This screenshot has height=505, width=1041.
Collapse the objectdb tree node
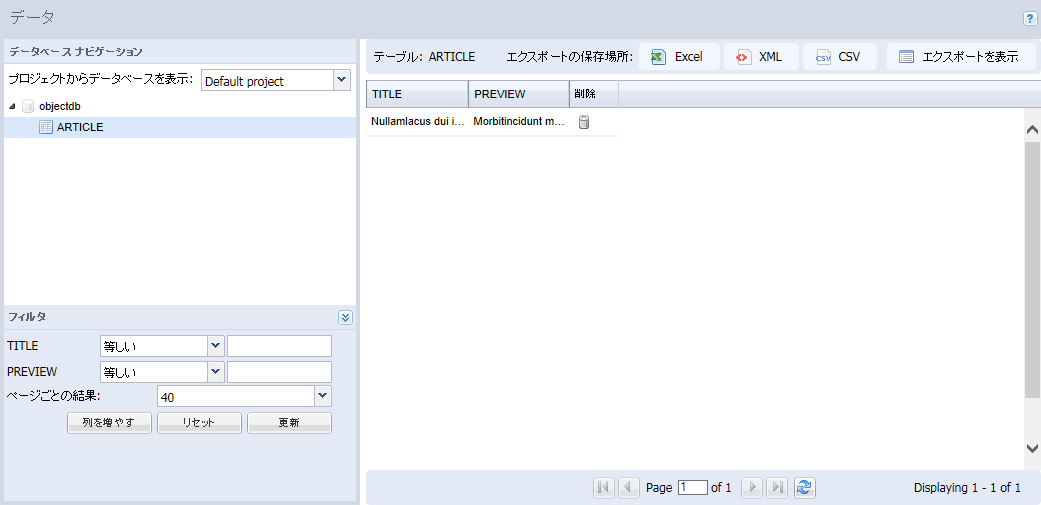point(12,106)
